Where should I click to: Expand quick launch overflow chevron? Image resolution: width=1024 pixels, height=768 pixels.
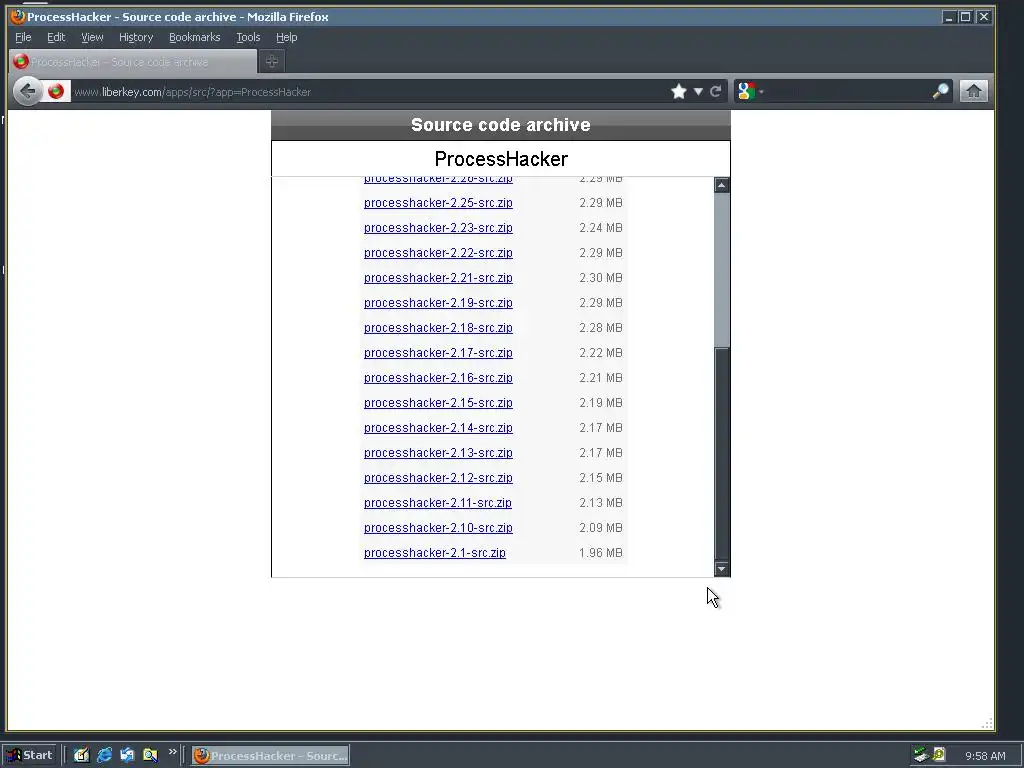click(x=172, y=752)
